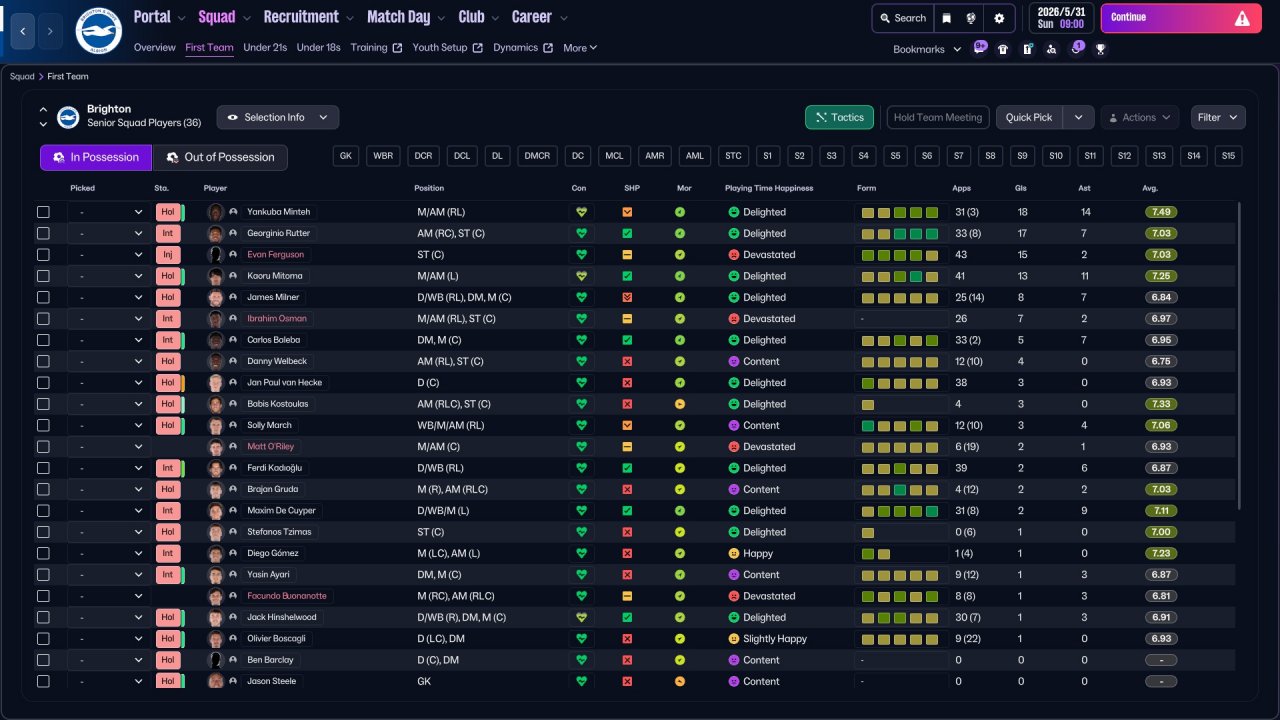
Task: Open the settings gear icon
Action: [x=998, y=18]
